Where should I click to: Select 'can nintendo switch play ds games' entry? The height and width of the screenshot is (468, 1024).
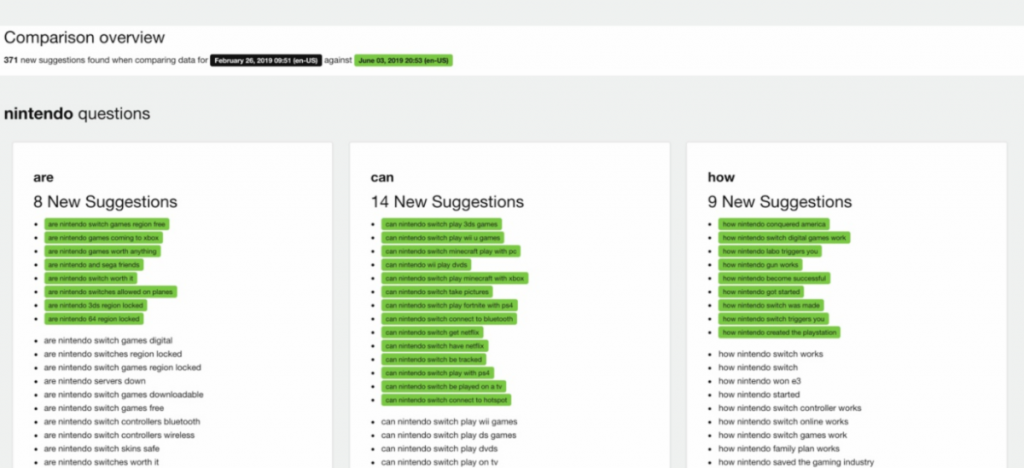(x=449, y=435)
